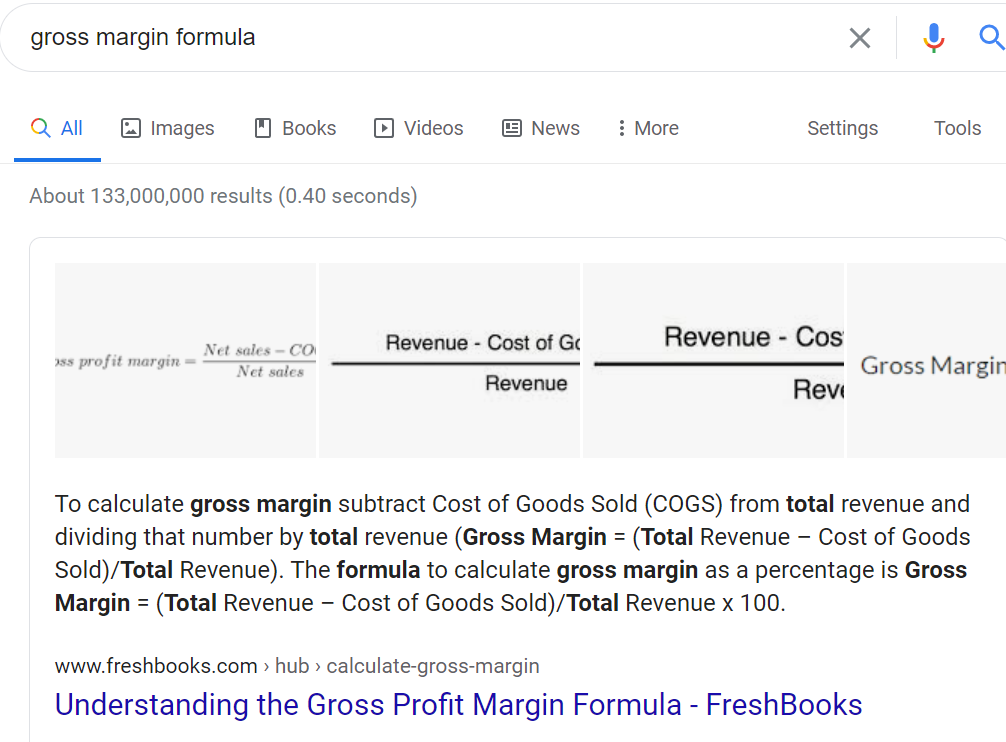Start voice search with the microphone icon
Viewport: 1006px width, 742px height.
pyautogui.click(x=933, y=38)
